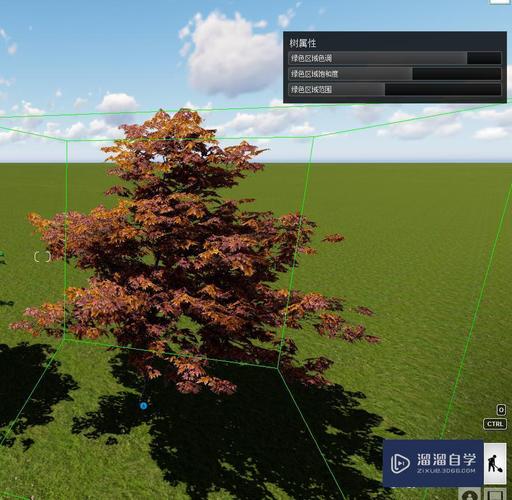This screenshot has width=512, height=500.
Task: Click the white button at top-right corner
Action: (501, 2)
